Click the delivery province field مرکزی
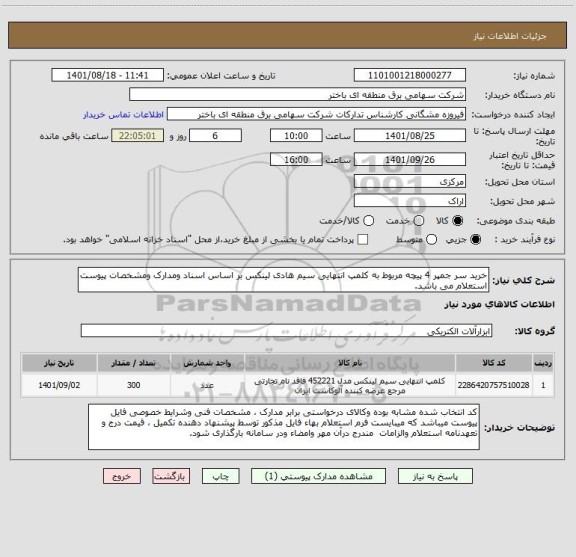Image resolution: width=576 pixels, height=557 pixels. [x=410, y=182]
